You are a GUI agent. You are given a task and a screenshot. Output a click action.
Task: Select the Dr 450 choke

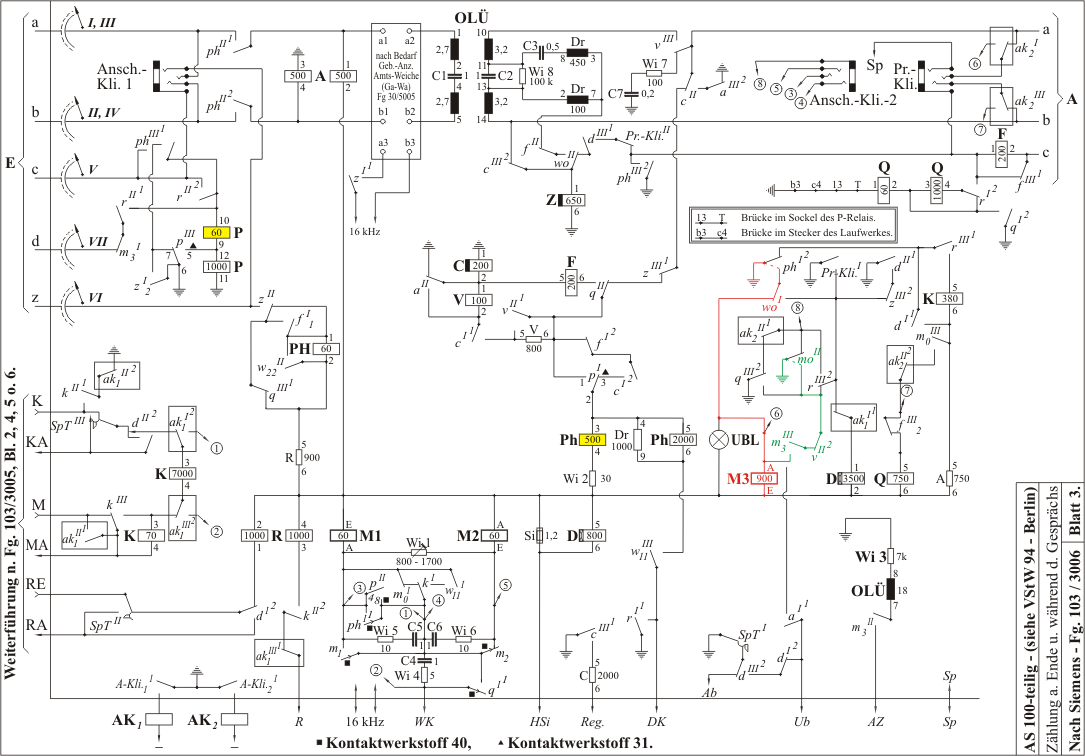[x=578, y=52]
